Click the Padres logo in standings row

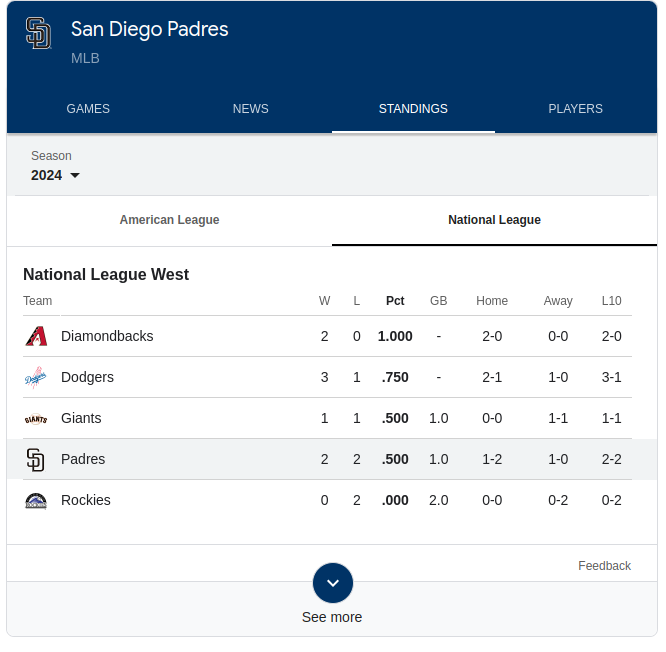[36, 460]
